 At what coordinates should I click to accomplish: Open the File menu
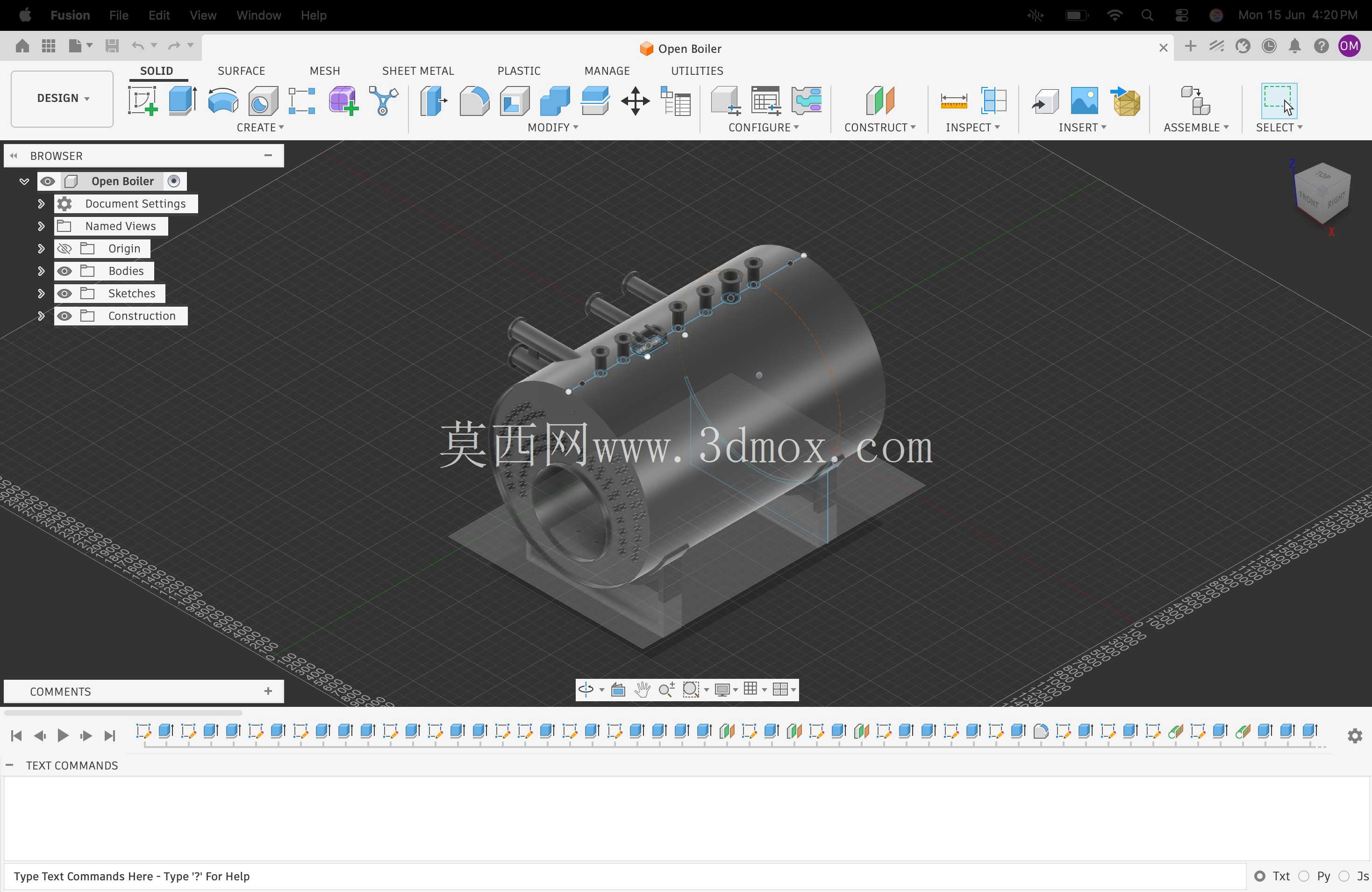[119, 15]
